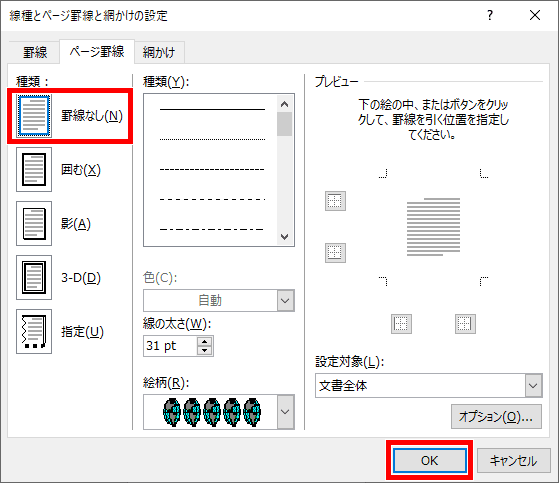Click the page preview document image
The image size is (559, 483).
(433, 227)
